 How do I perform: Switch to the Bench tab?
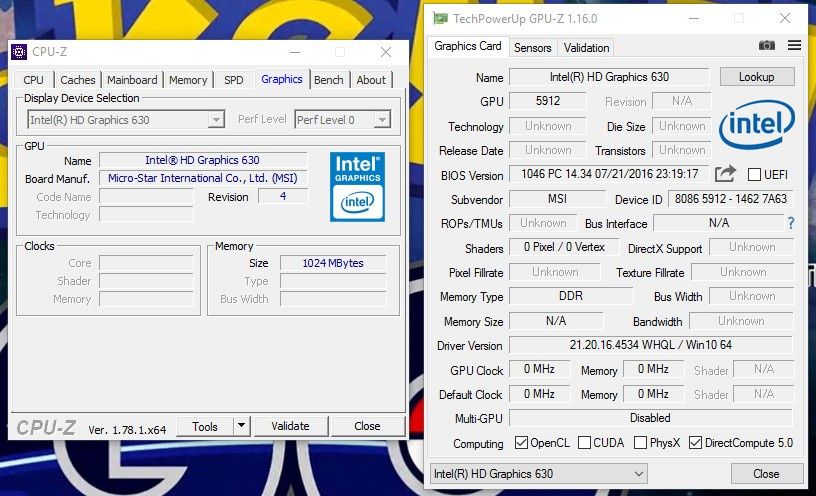329,80
